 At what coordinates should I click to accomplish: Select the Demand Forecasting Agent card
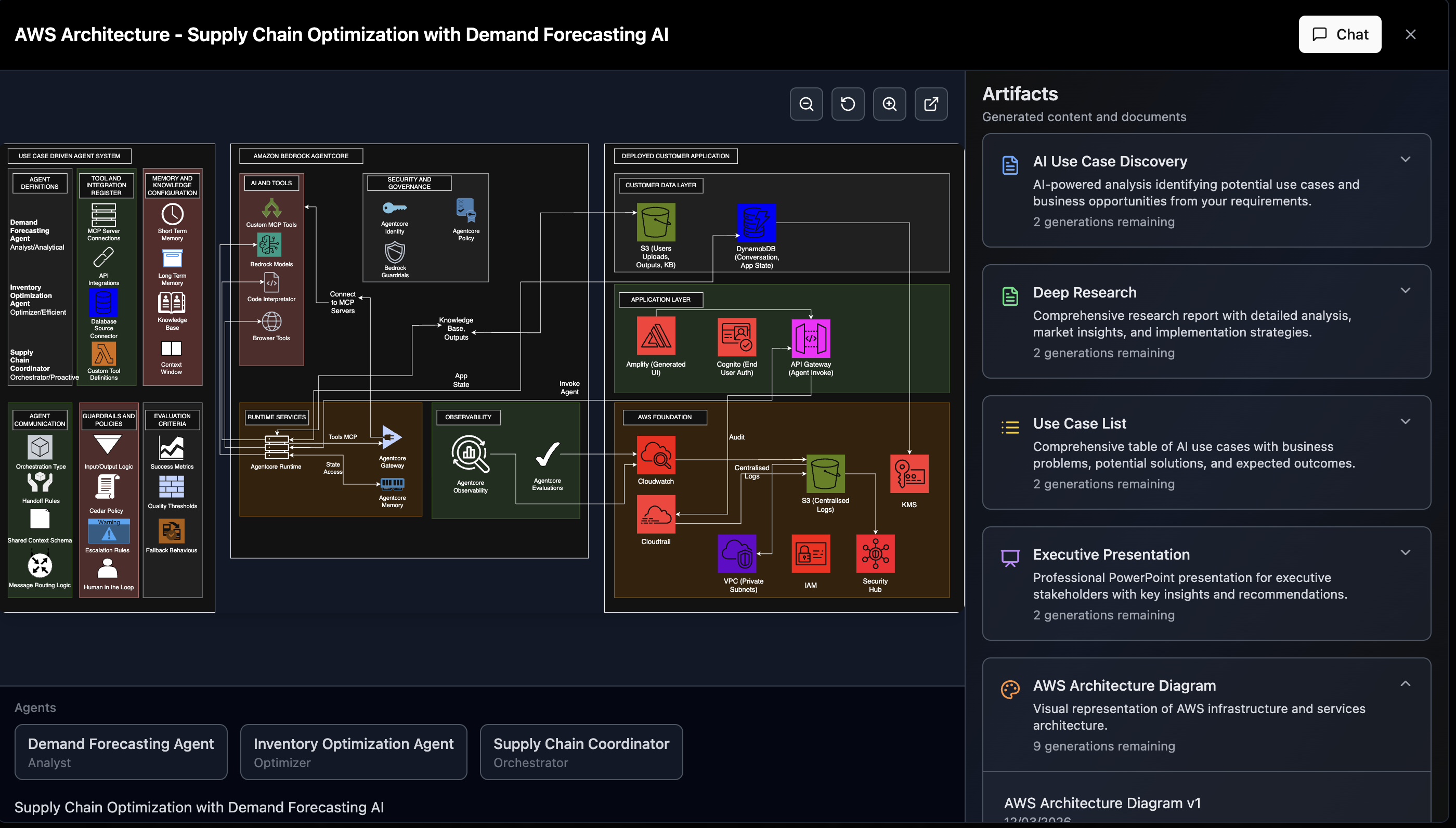pos(121,752)
